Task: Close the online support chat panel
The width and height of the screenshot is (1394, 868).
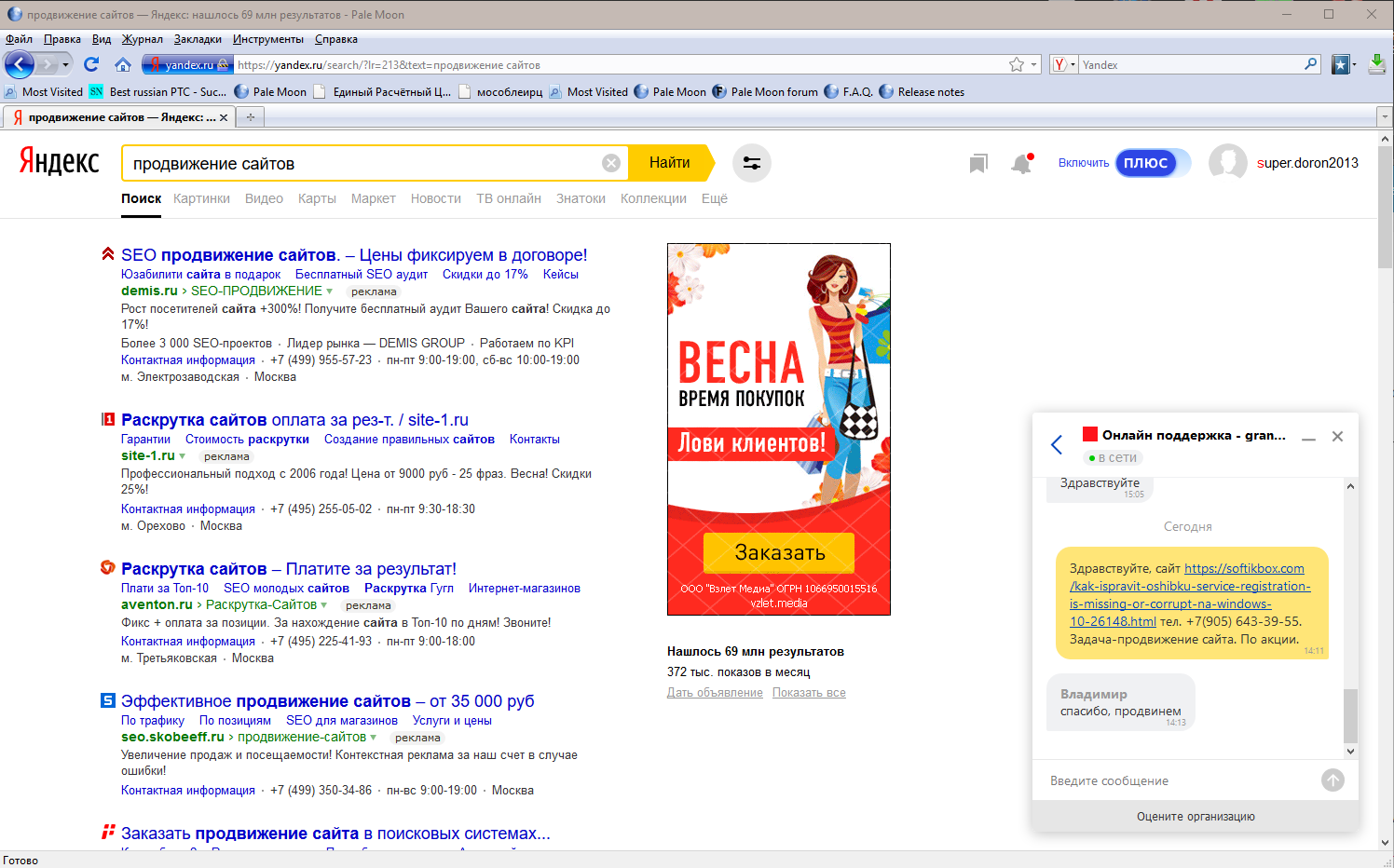Action: (x=1337, y=437)
